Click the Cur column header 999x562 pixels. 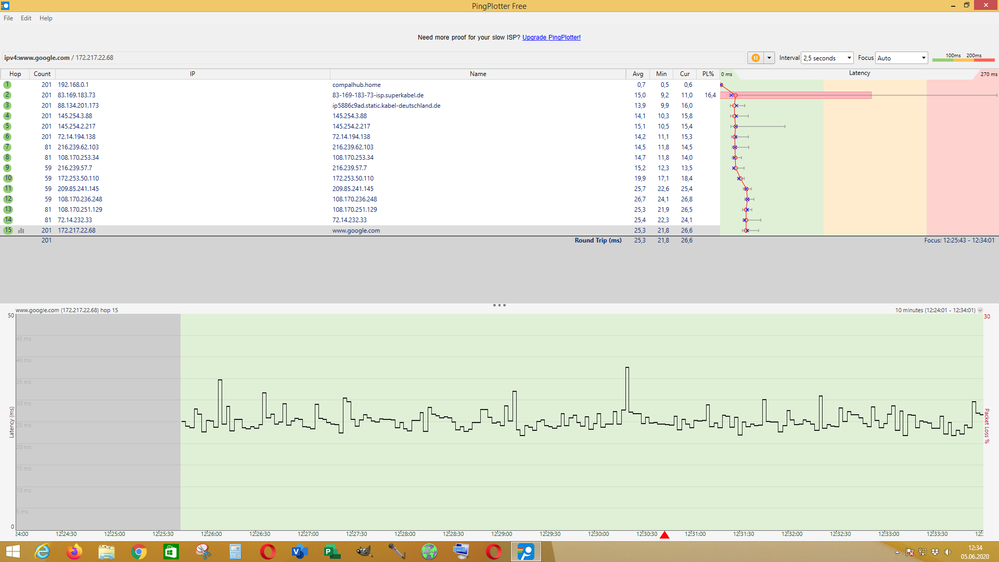click(684, 74)
